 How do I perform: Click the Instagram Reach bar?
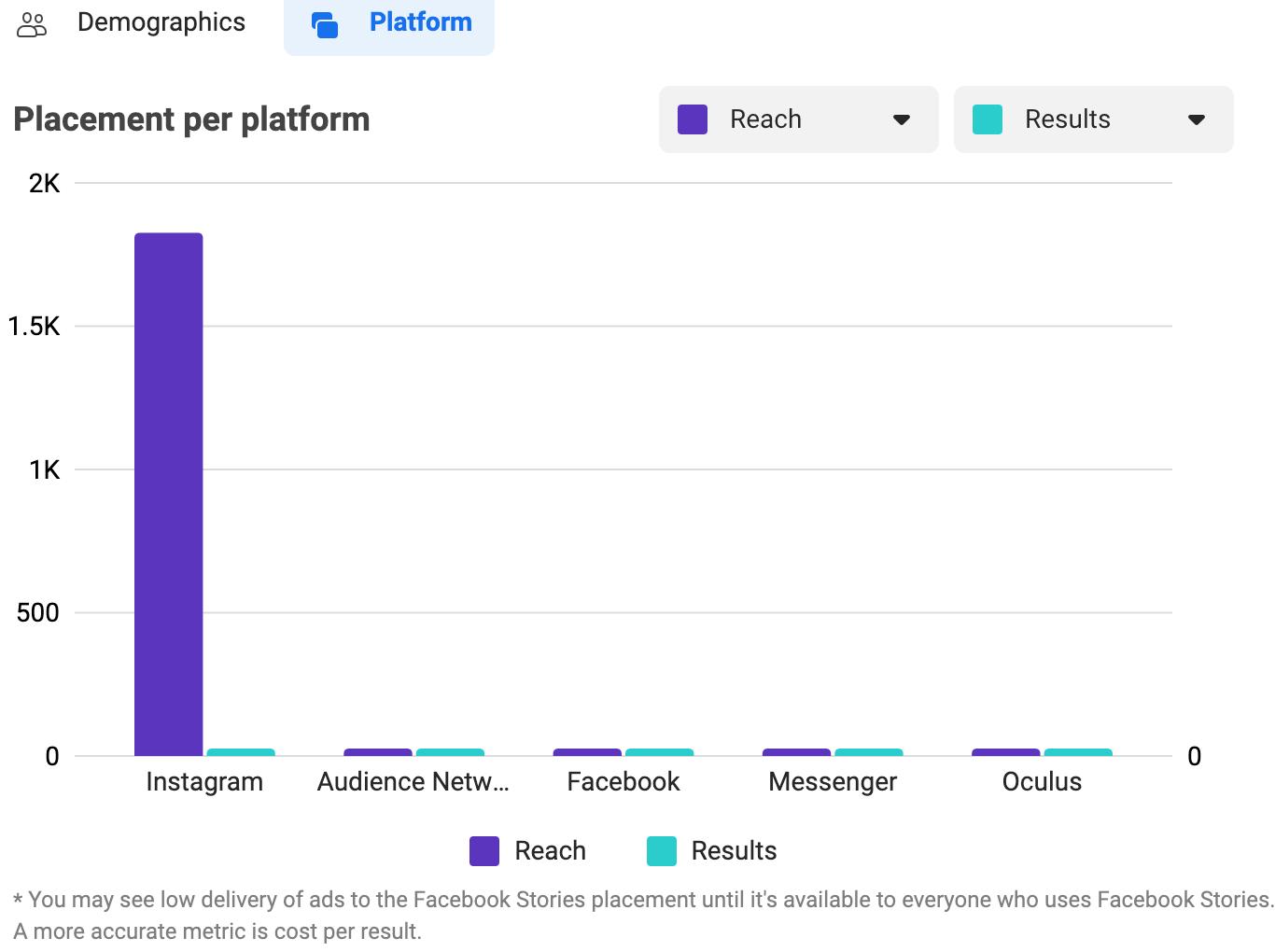coord(169,493)
